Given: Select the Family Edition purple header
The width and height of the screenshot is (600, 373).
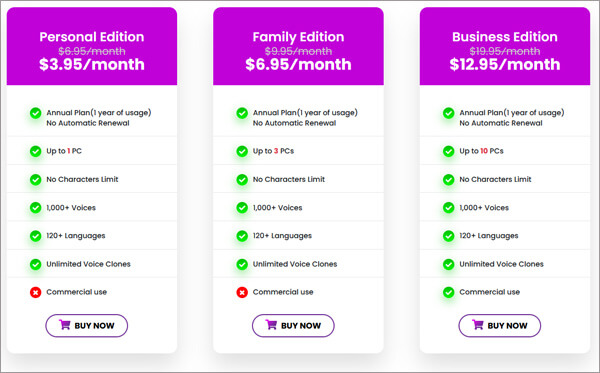Looking at the screenshot, I should [x=298, y=46].
